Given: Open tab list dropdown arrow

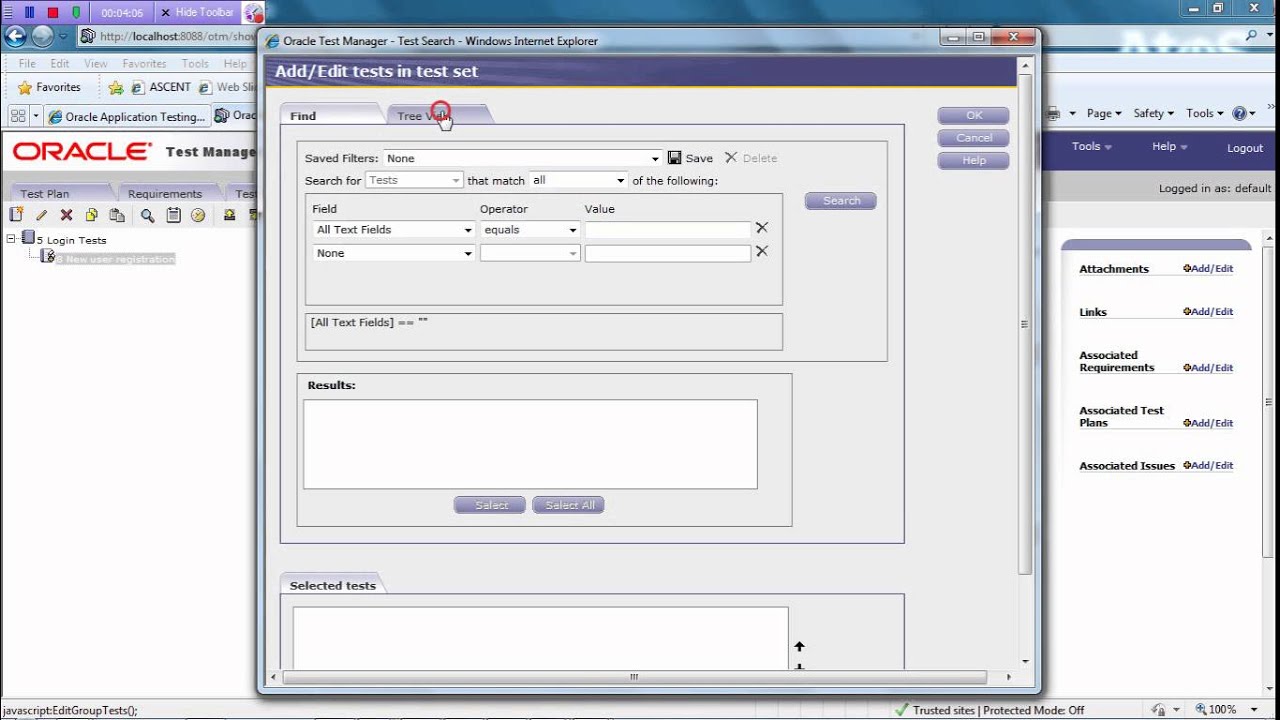Looking at the screenshot, I should 36,116.
